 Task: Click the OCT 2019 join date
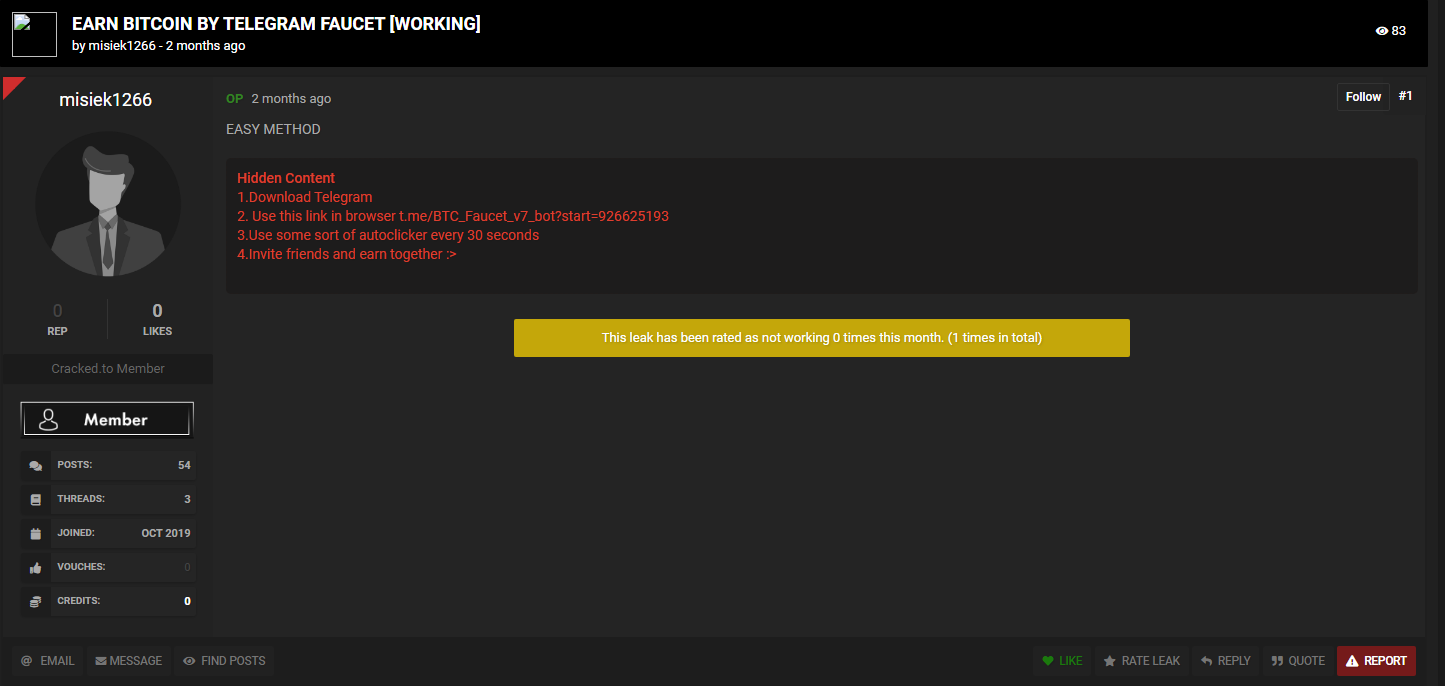tap(166, 533)
